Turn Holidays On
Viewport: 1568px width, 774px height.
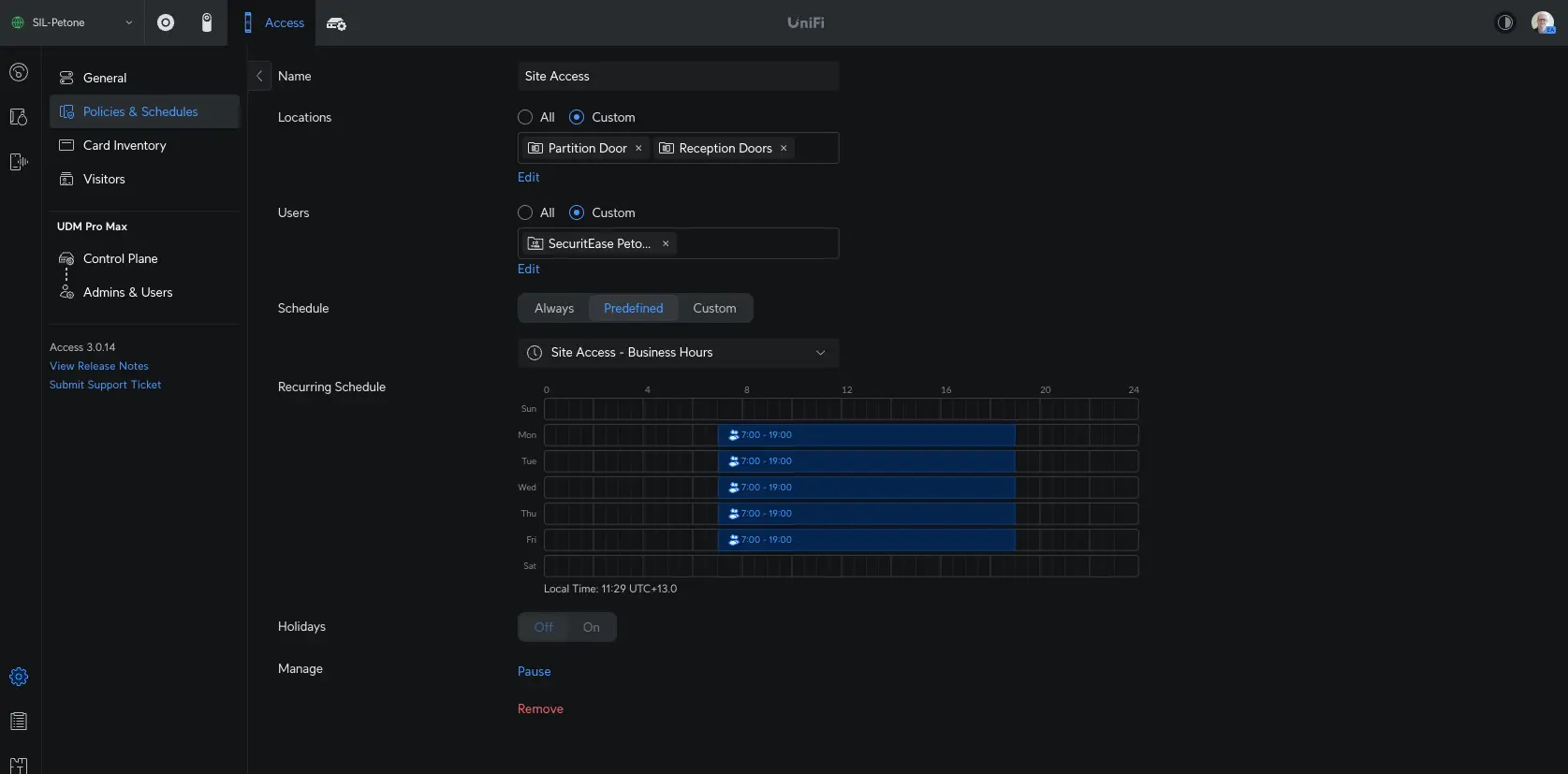591,627
